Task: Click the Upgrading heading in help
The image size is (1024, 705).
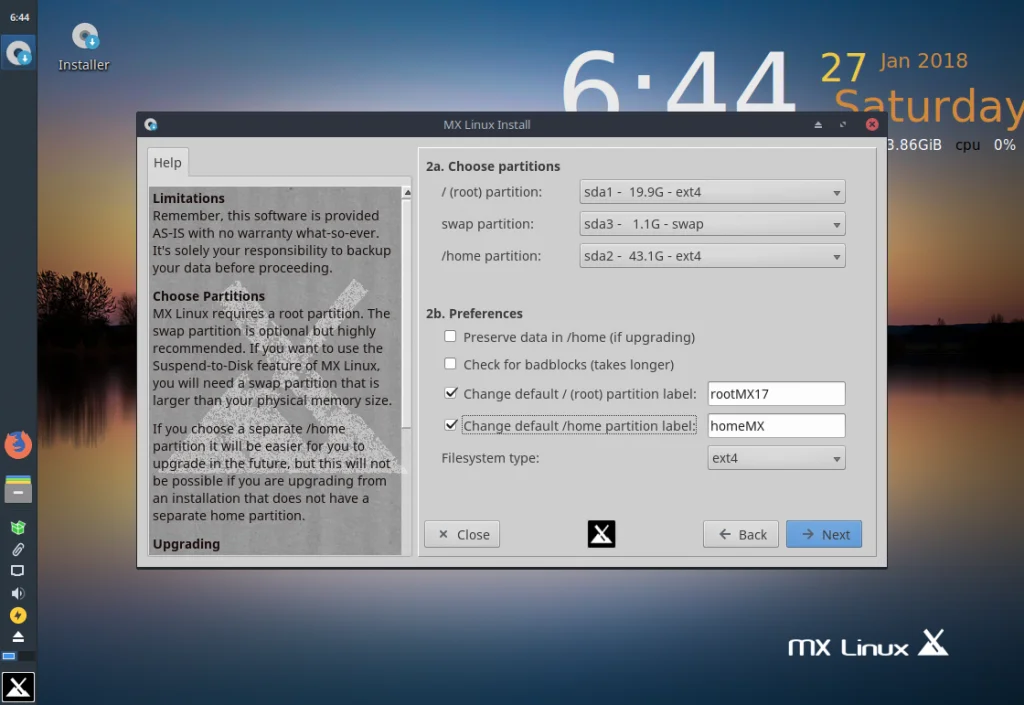Action: coord(186,544)
